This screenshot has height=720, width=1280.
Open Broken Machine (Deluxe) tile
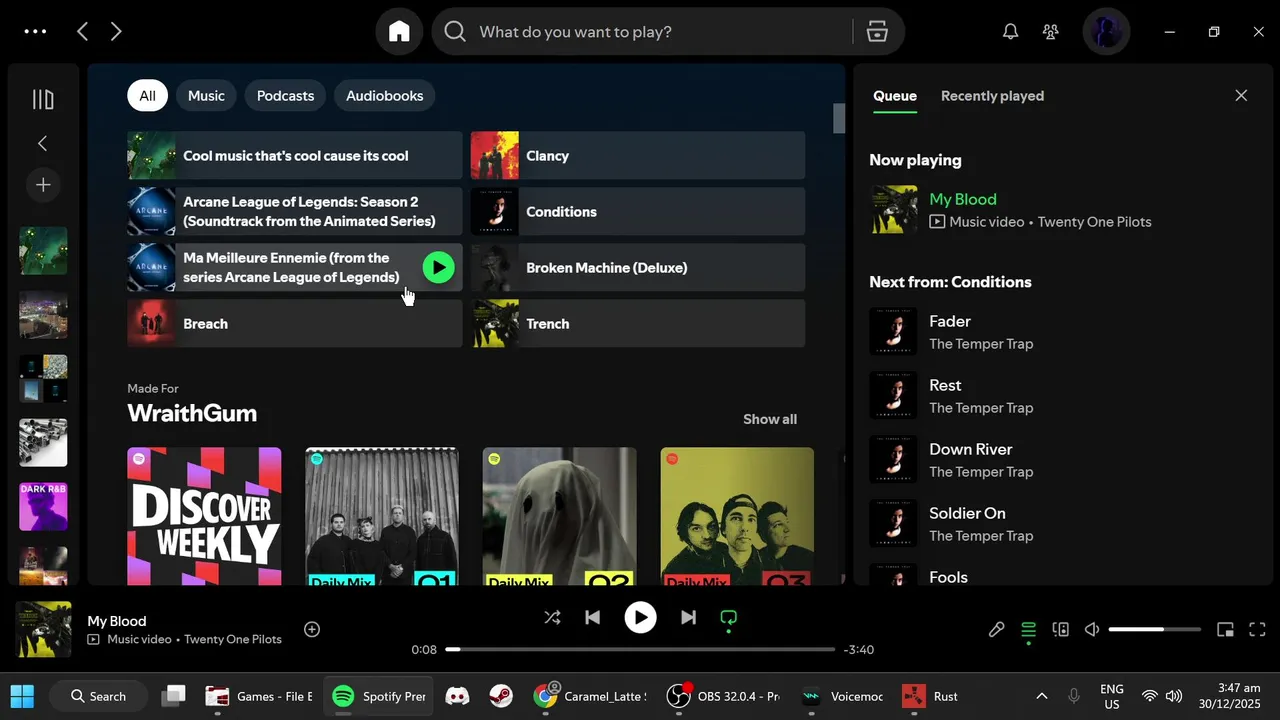[x=638, y=267]
